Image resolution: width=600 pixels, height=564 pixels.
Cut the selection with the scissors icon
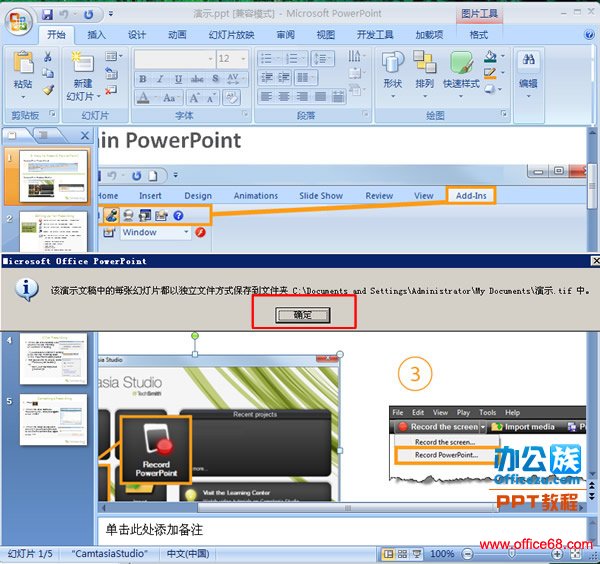48,57
